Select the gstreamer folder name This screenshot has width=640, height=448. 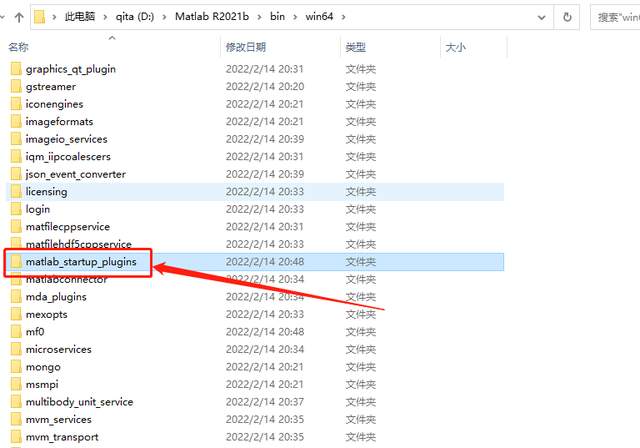pyautogui.click(x=51, y=87)
